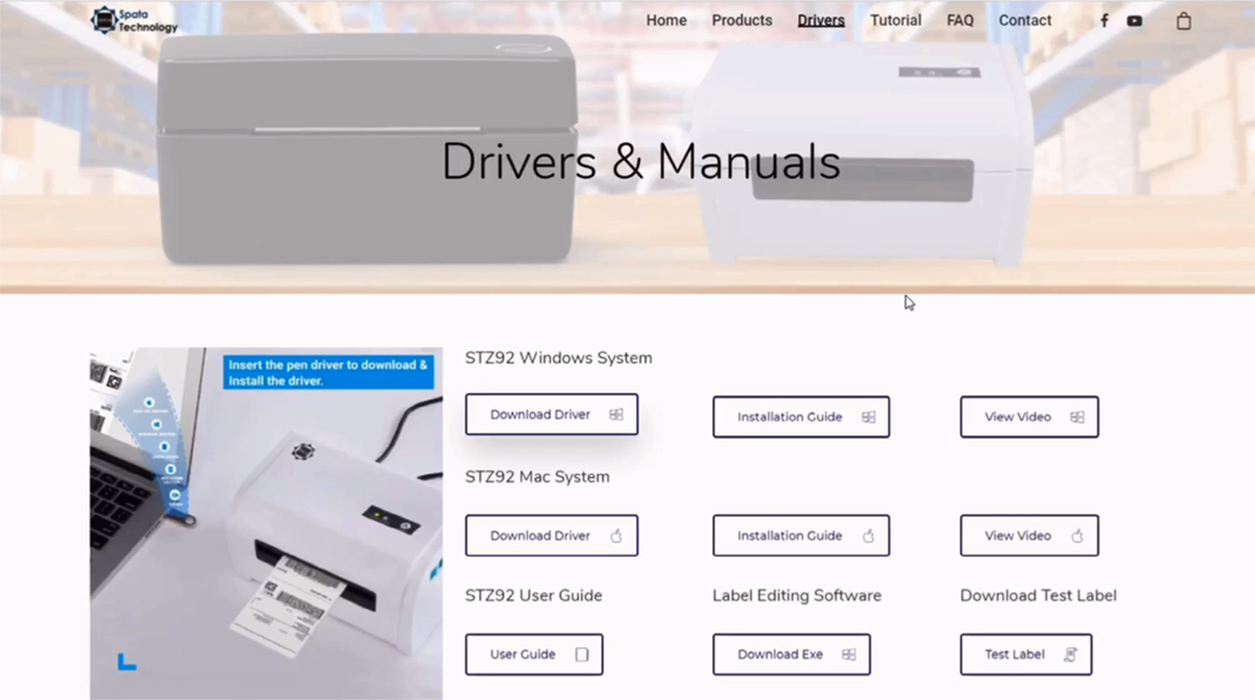Image resolution: width=1255 pixels, height=700 pixels.
Task: Select Drivers in the navigation bar
Action: click(x=820, y=21)
